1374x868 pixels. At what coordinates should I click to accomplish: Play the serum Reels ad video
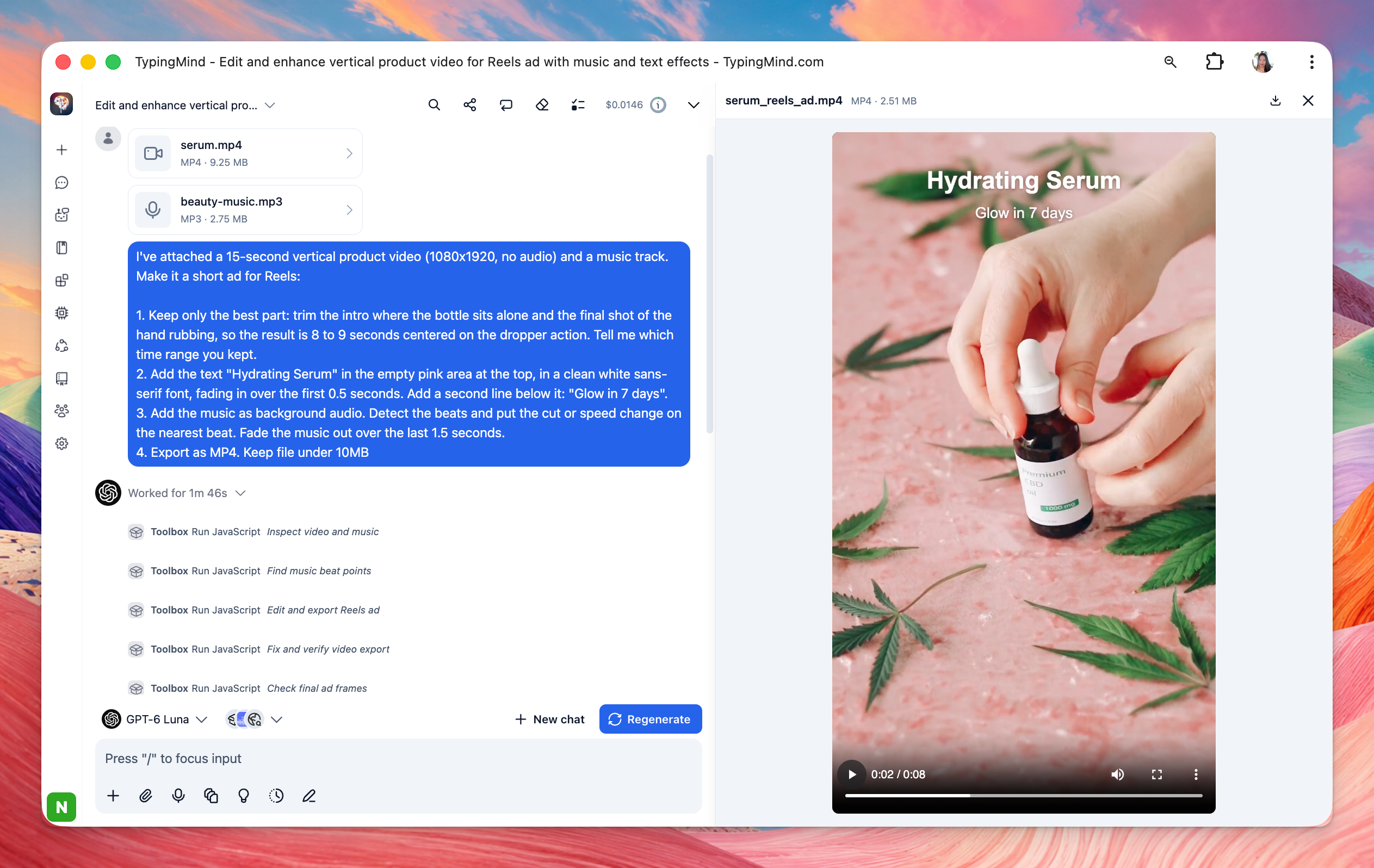852,774
